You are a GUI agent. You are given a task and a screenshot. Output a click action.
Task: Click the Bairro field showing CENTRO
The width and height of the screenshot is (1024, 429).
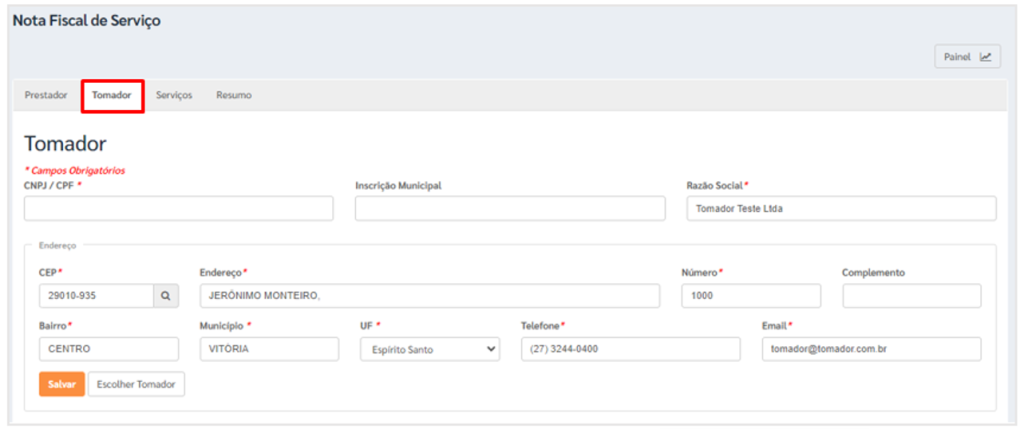tap(108, 349)
